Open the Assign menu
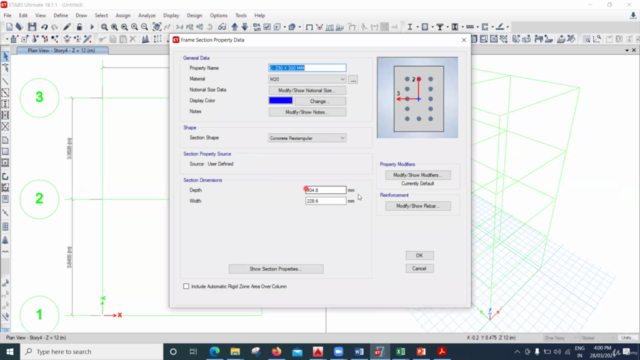640x360 pixels. pos(123,16)
